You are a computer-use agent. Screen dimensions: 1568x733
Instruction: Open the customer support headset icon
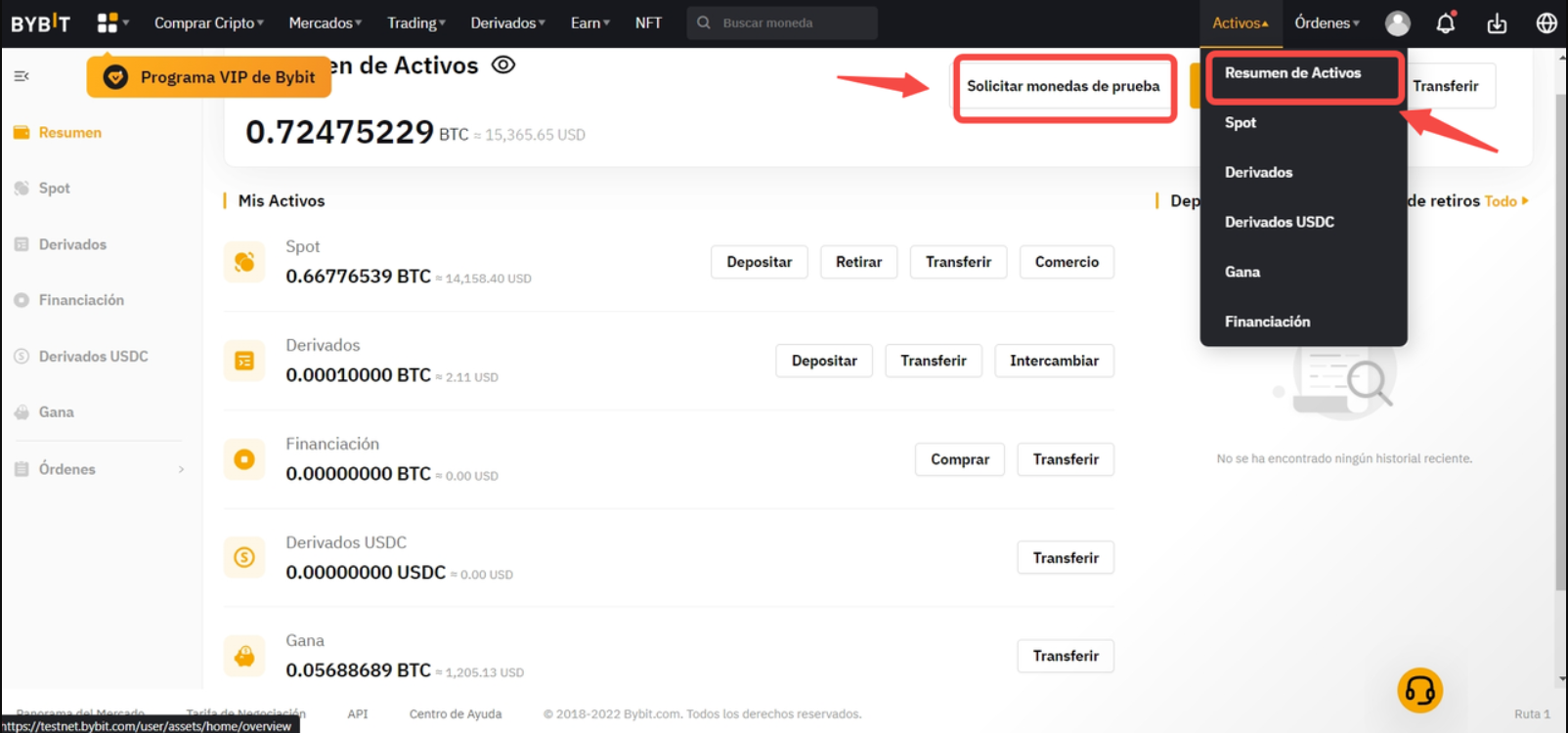pos(1419,691)
